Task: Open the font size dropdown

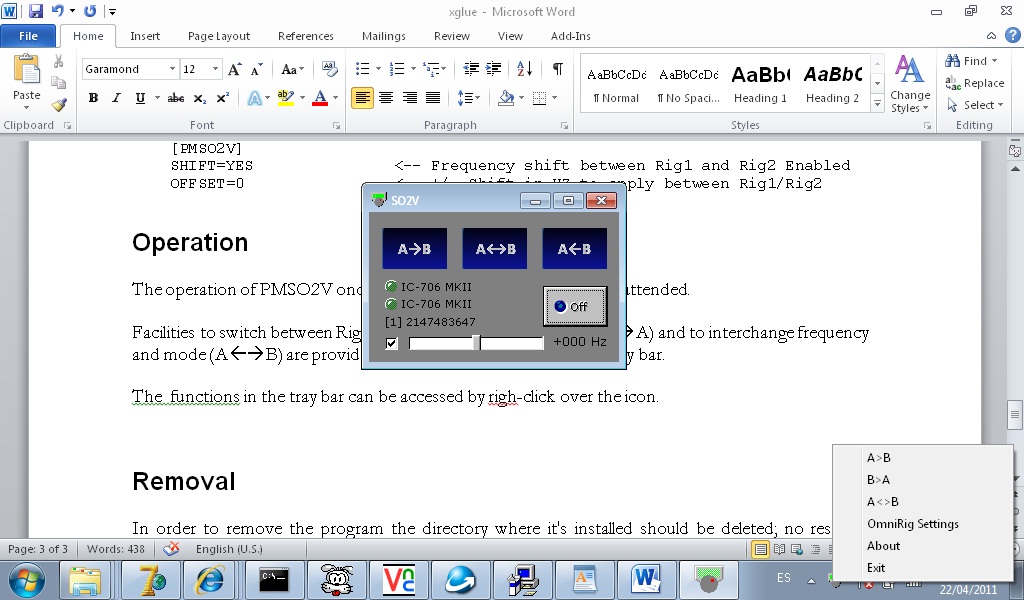Action: (215, 69)
